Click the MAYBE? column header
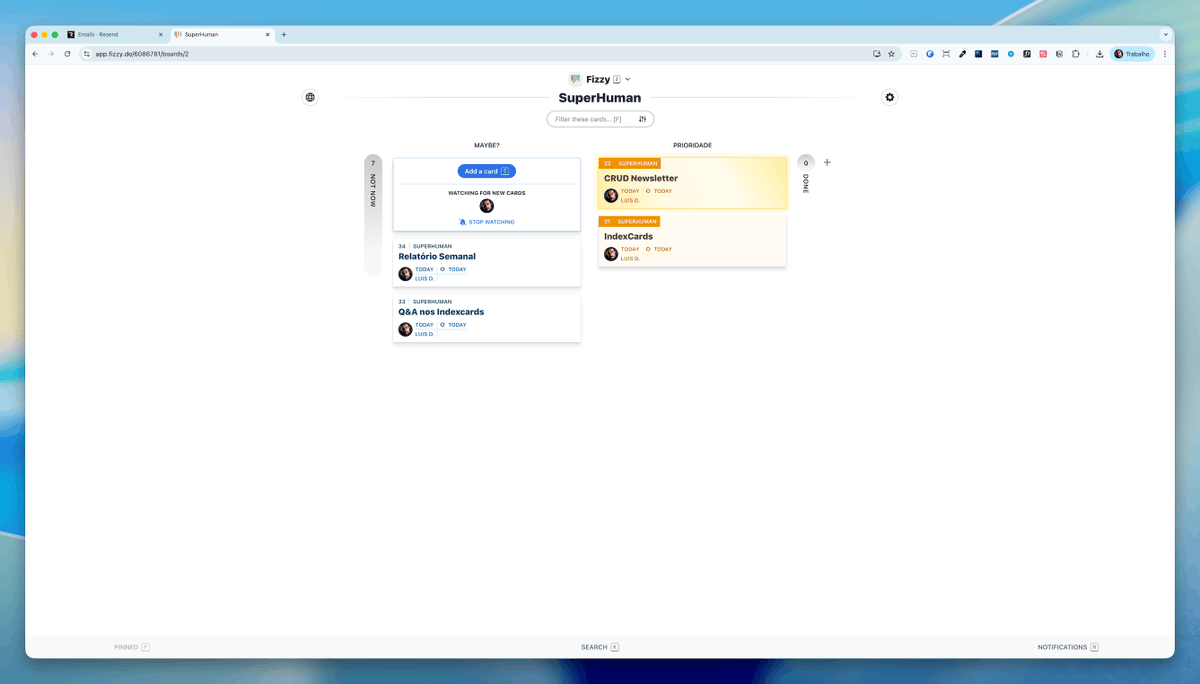The image size is (1200, 684). pyautogui.click(x=487, y=145)
